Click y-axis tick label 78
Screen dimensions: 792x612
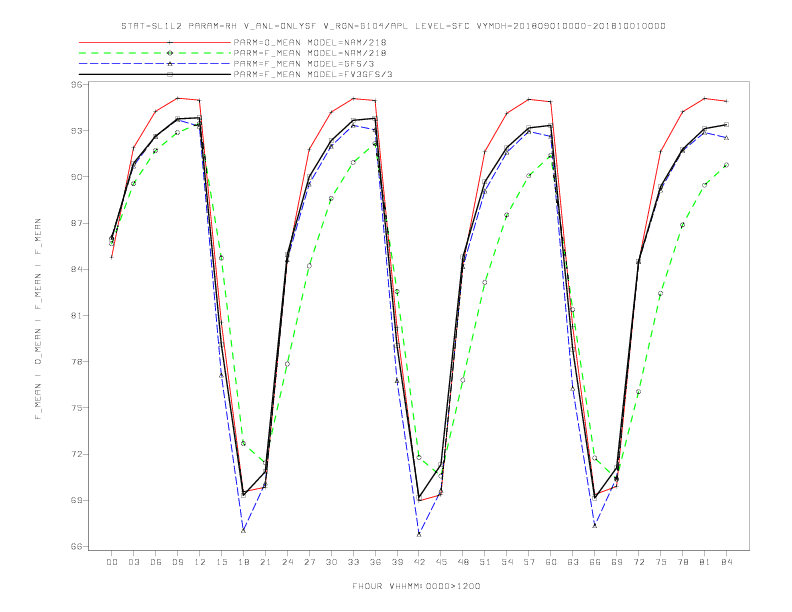click(x=76, y=362)
